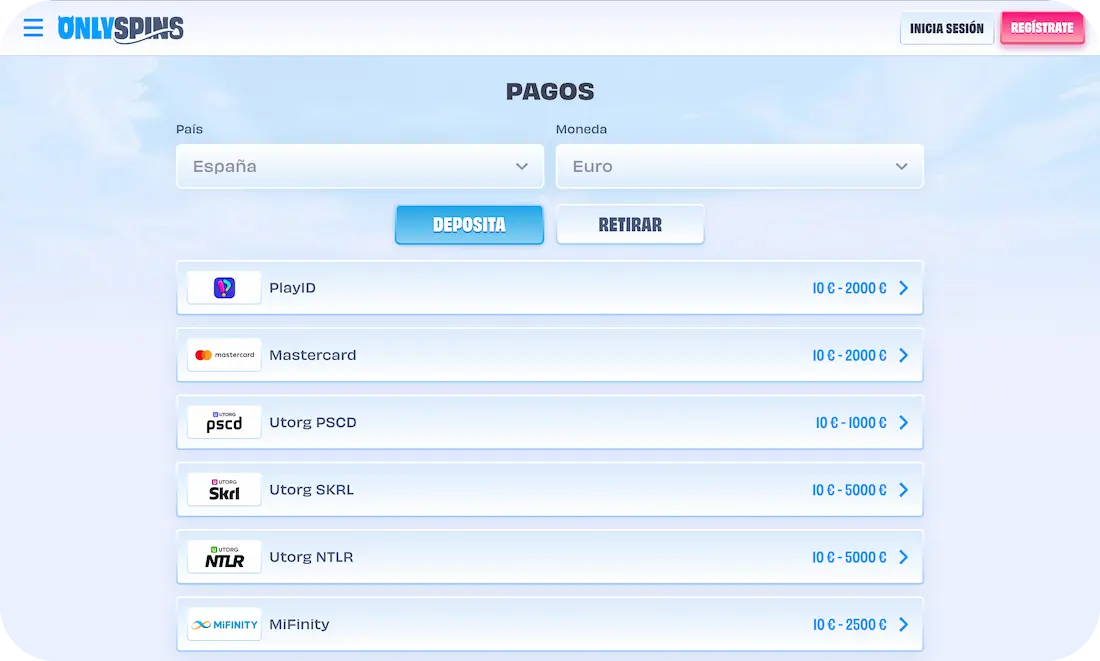Click the MiFinity logo icon
The height and width of the screenshot is (661, 1100).
point(224,624)
